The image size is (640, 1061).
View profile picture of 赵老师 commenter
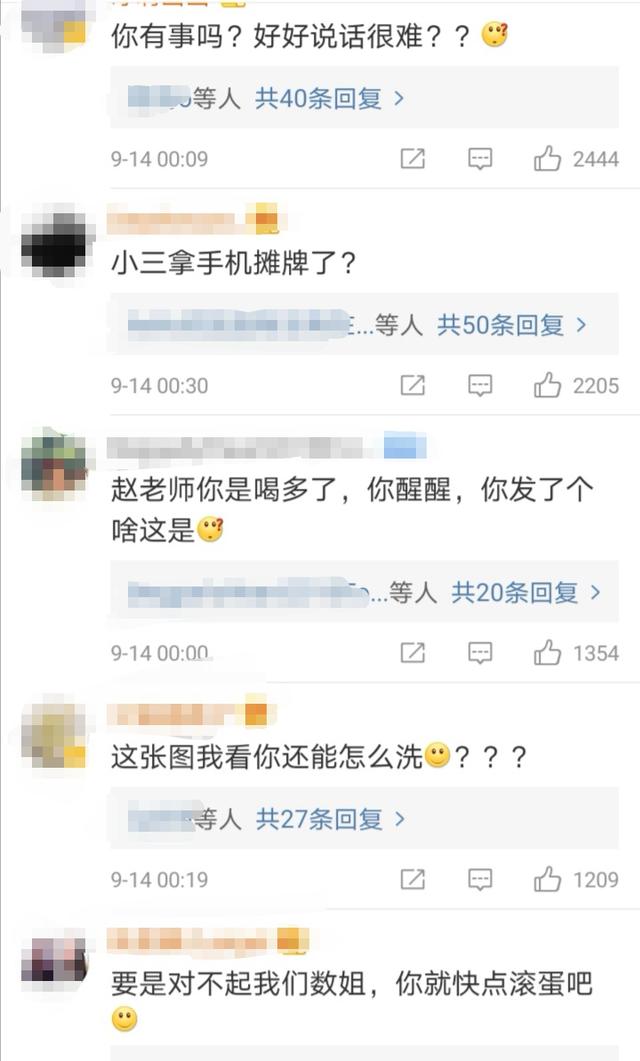pos(54,466)
